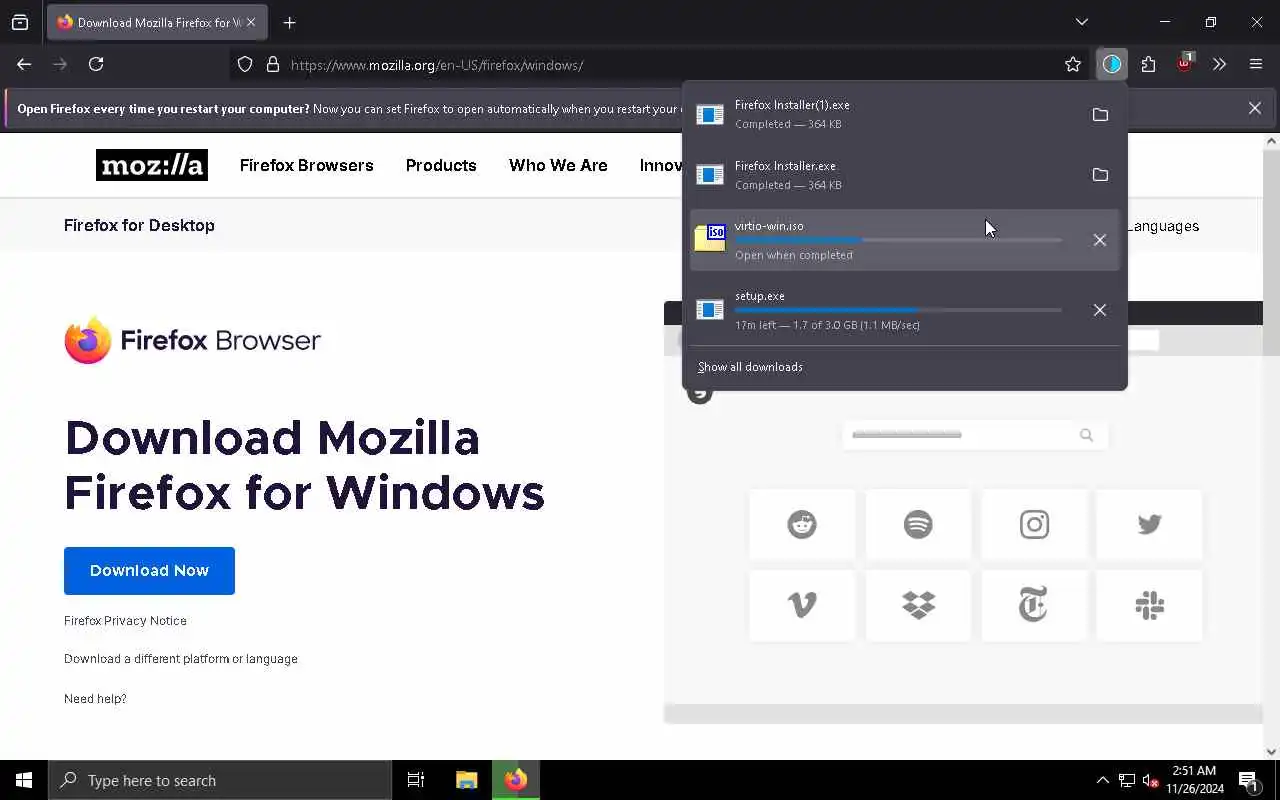Click the Reddit tile in preview
Image resolution: width=1280 pixels, height=800 pixels.
(x=802, y=524)
